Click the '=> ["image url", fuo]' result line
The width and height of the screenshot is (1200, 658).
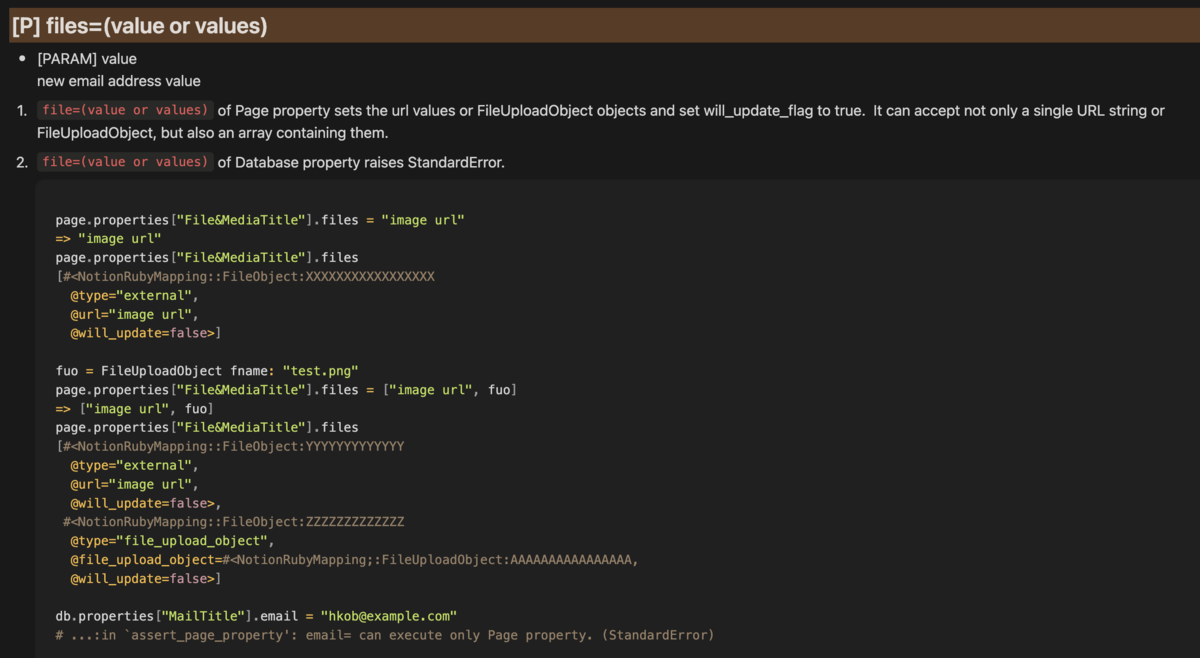tap(134, 408)
